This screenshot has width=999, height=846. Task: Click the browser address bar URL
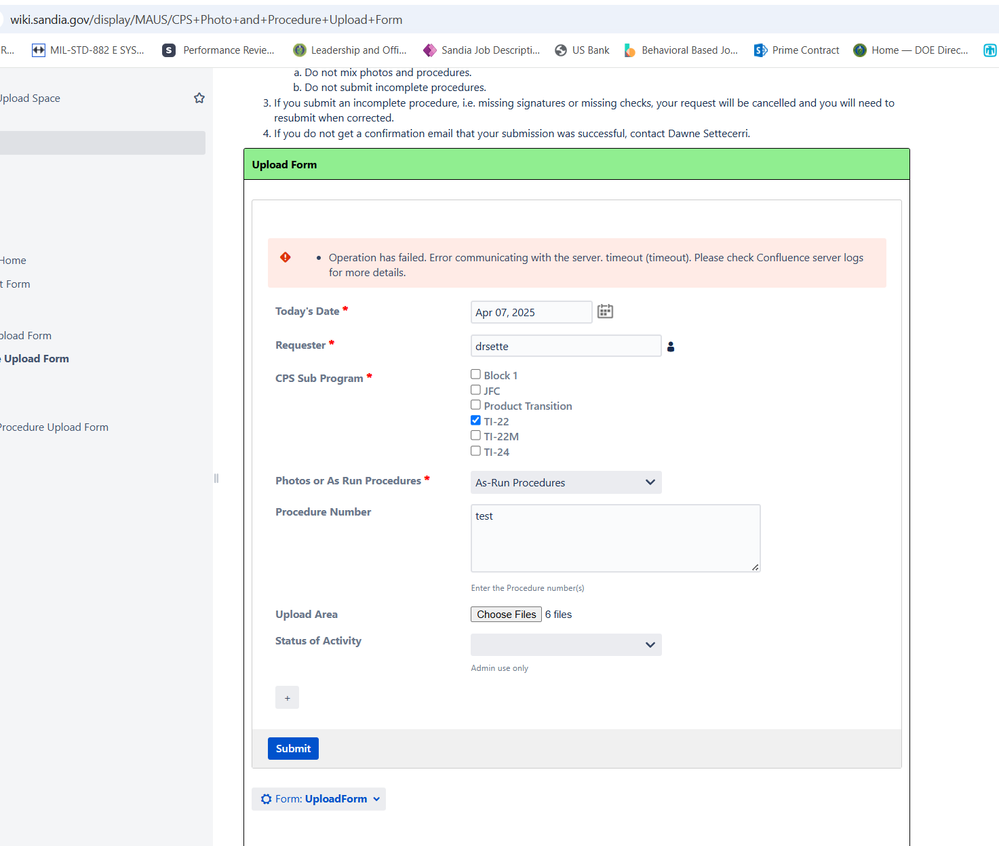click(x=206, y=20)
